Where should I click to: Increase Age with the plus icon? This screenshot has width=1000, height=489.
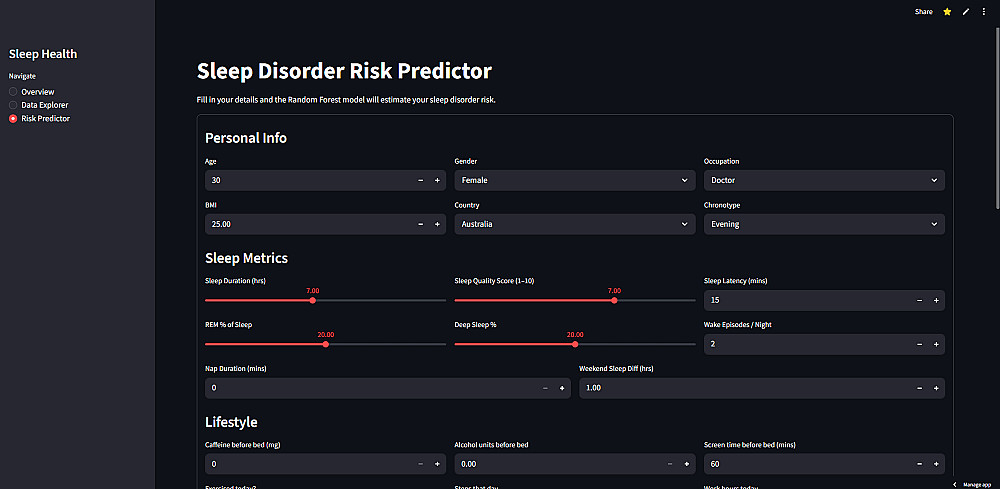pos(438,180)
